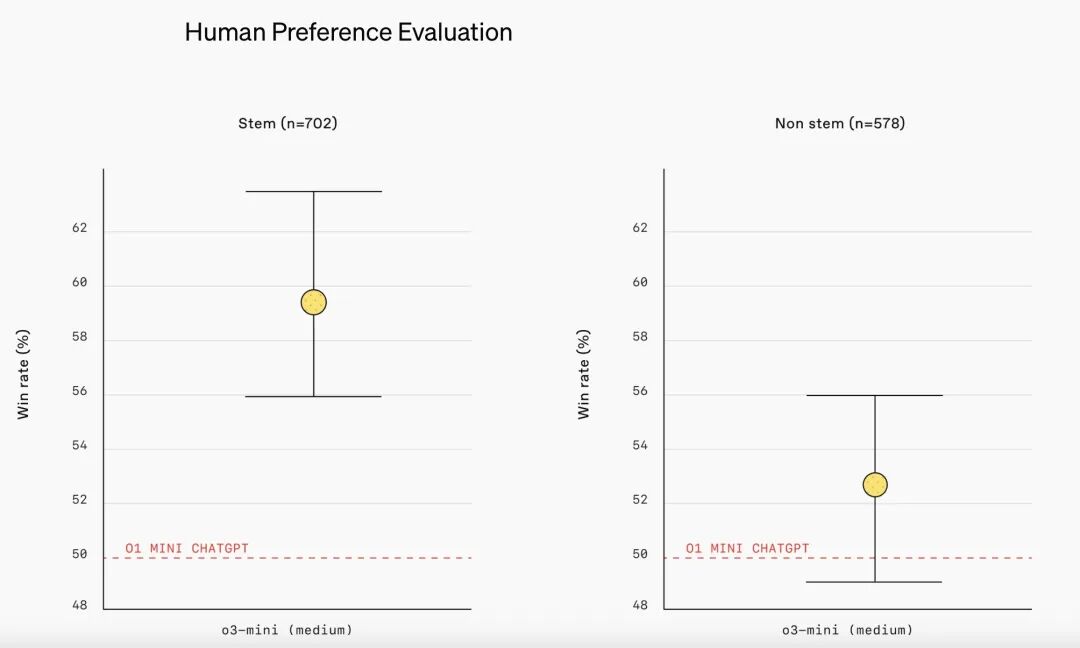Click upper error bar cap of Non stem chart
This screenshot has height=648, width=1080.
(875, 395)
